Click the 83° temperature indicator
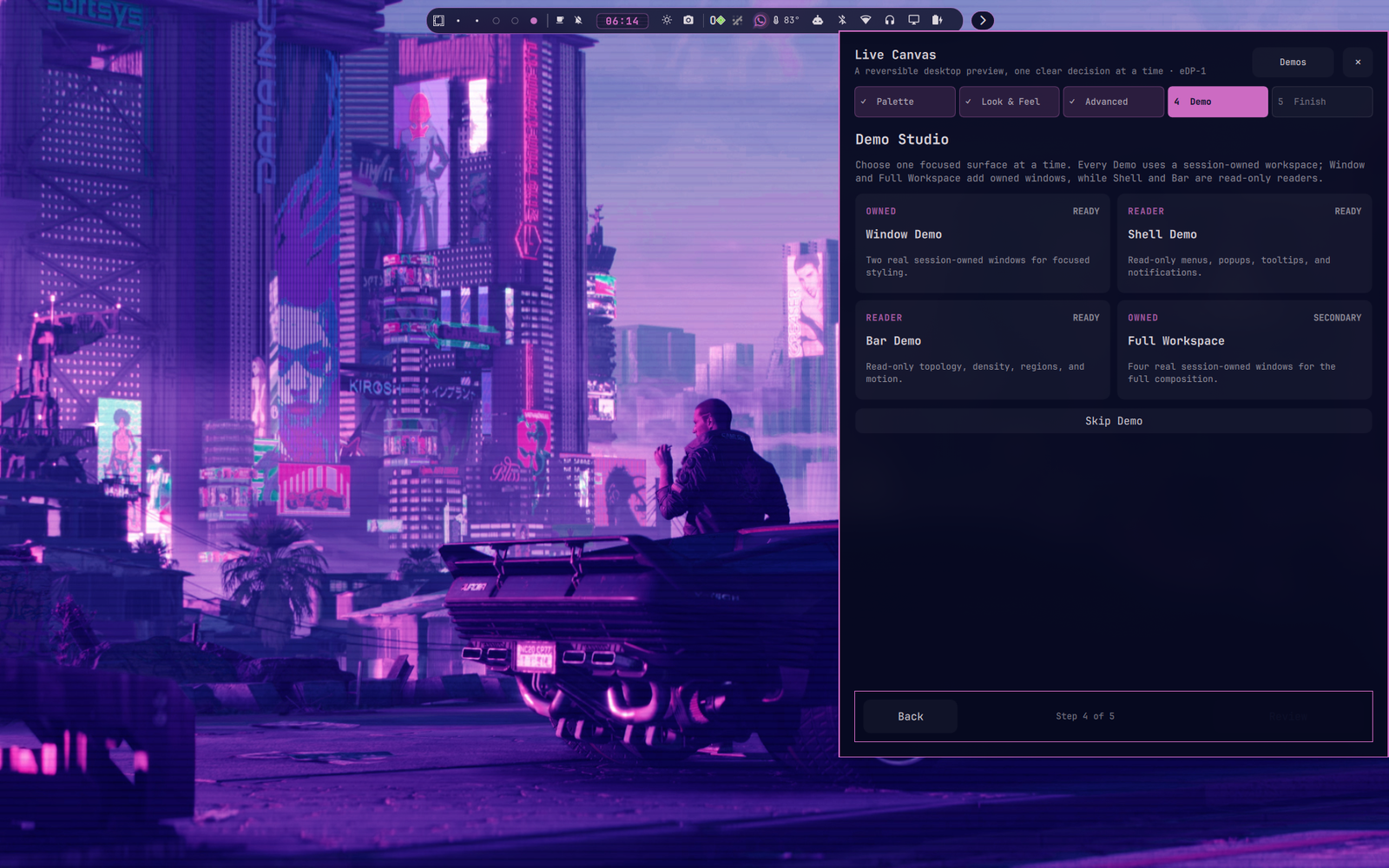1389x868 pixels. [x=787, y=20]
